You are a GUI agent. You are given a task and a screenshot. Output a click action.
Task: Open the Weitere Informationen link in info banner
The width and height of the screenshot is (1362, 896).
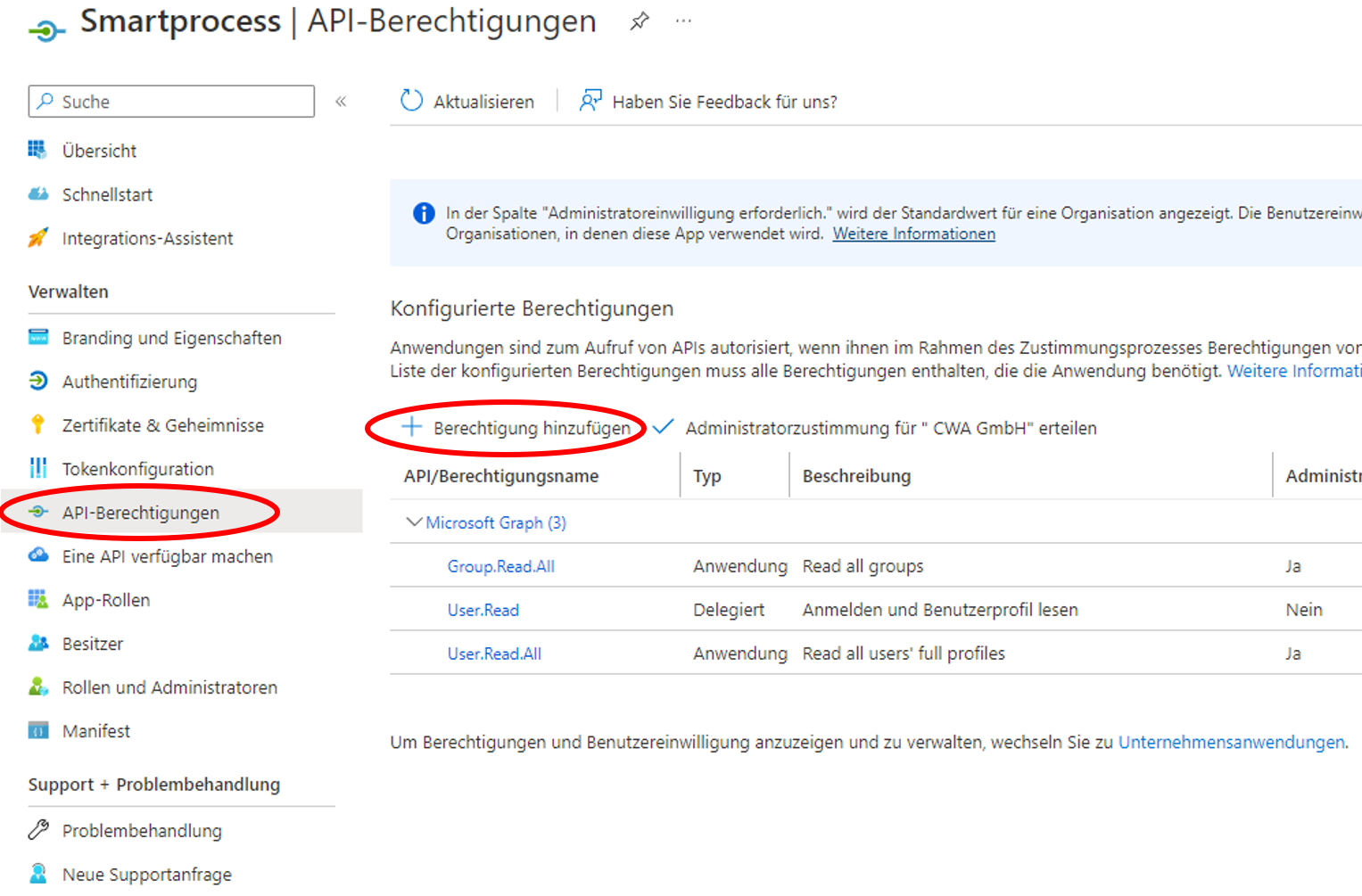click(x=913, y=234)
